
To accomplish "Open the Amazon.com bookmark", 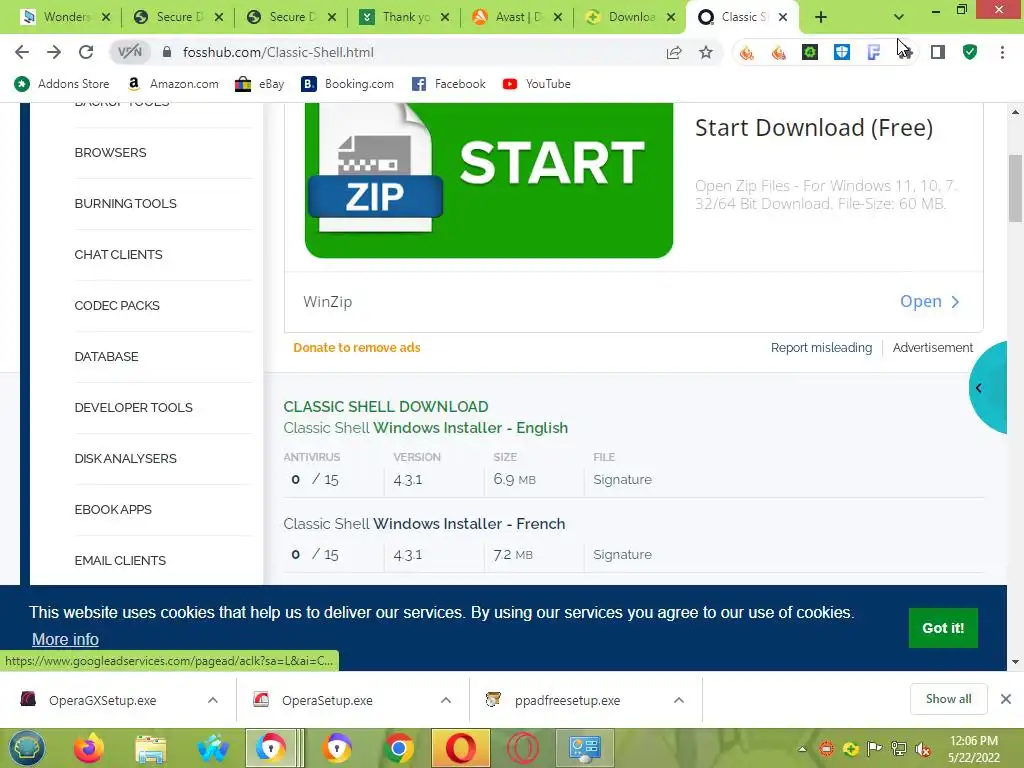I will [x=173, y=84].
